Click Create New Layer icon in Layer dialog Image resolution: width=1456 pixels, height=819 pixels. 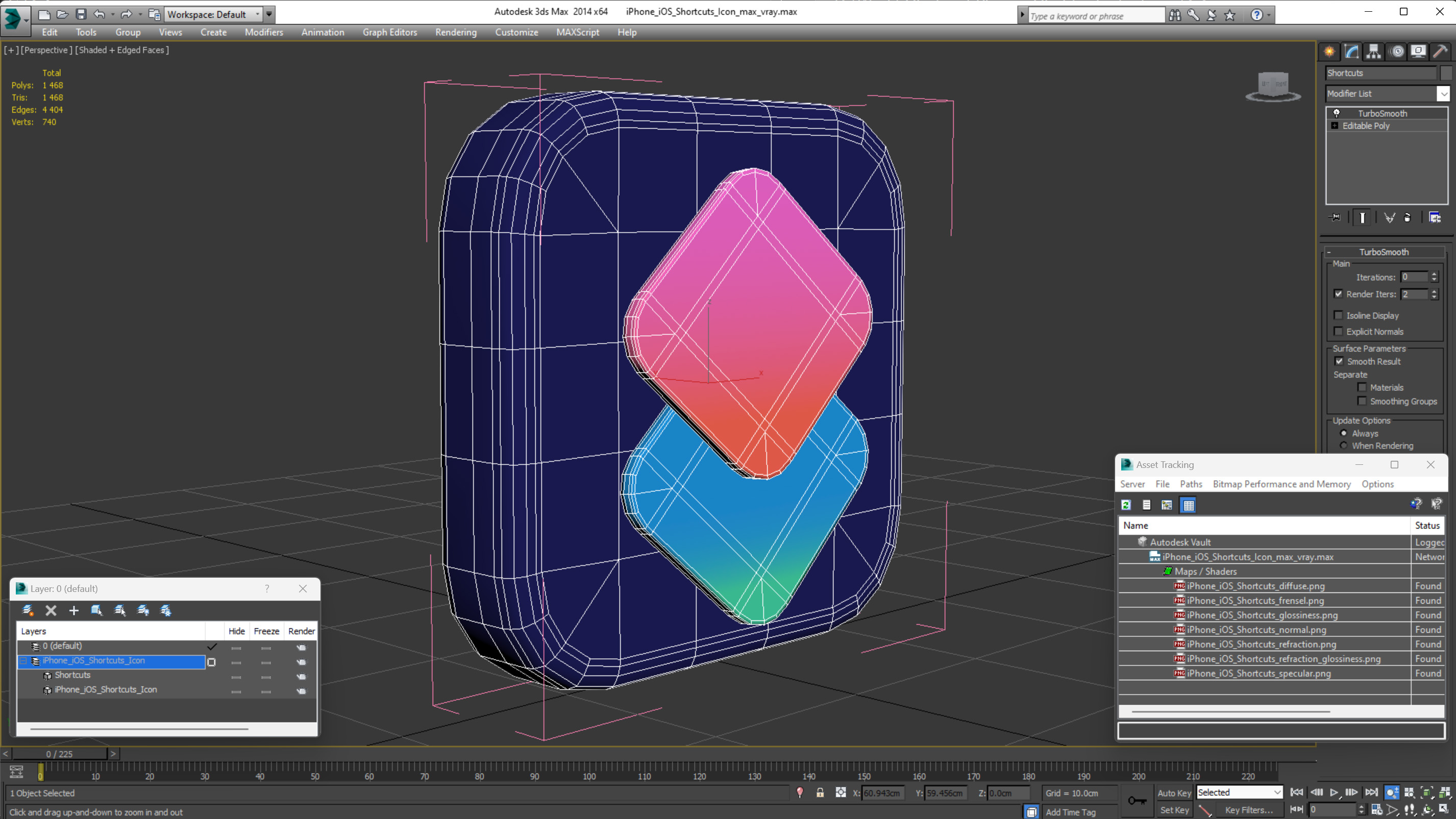pos(27,610)
